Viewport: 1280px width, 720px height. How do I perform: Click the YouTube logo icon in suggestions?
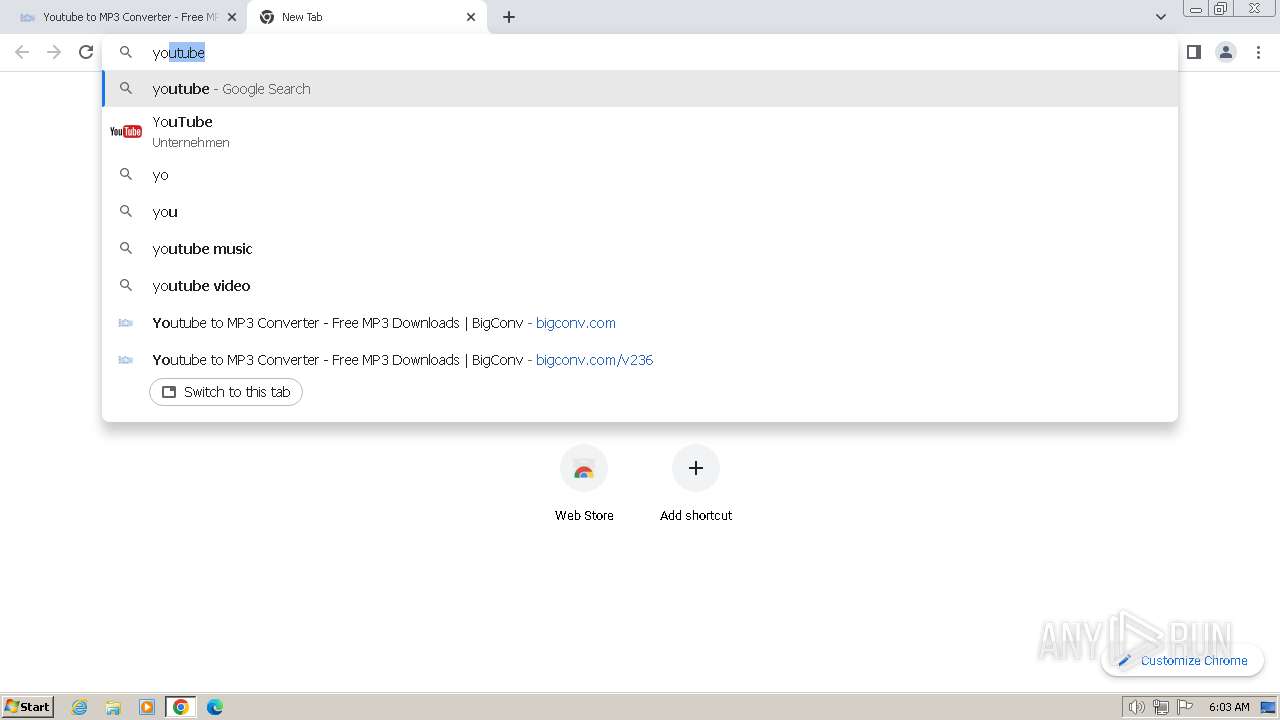(126, 131)
